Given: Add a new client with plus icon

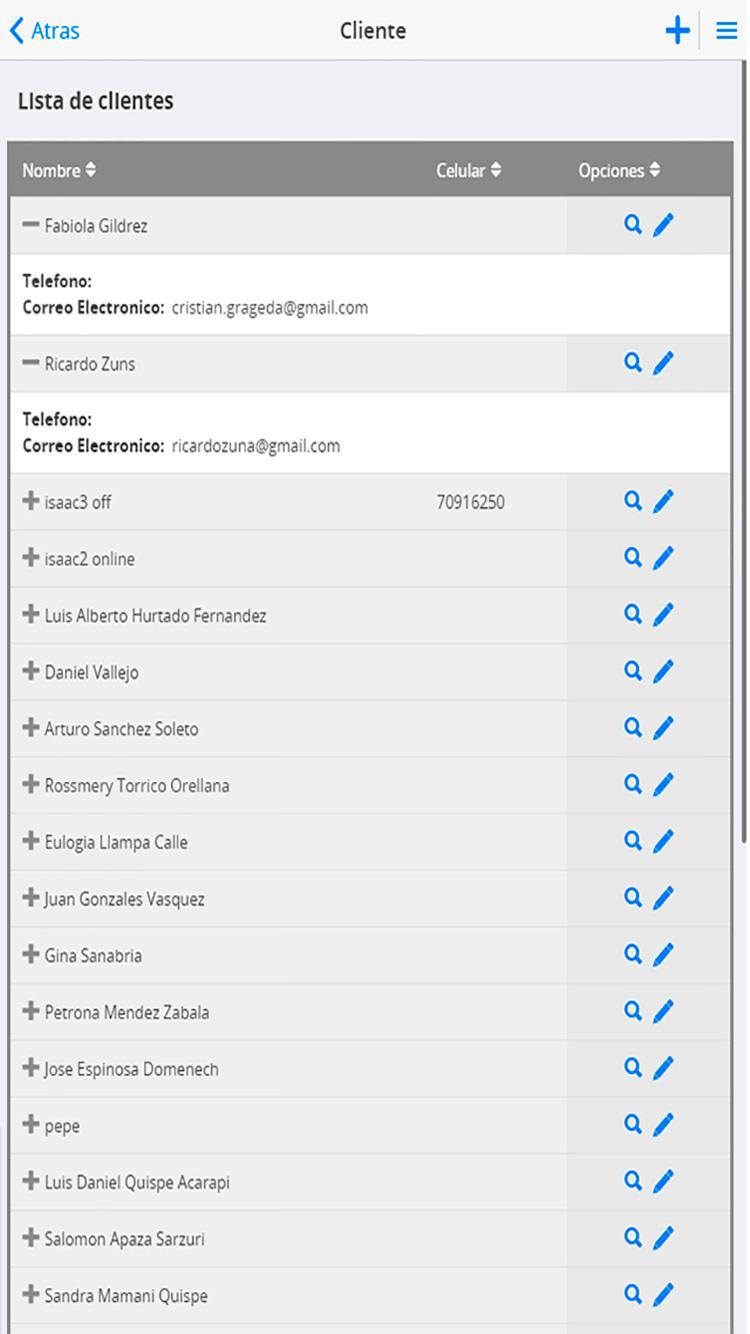Looking at the screenshot, I should [678, 31].
